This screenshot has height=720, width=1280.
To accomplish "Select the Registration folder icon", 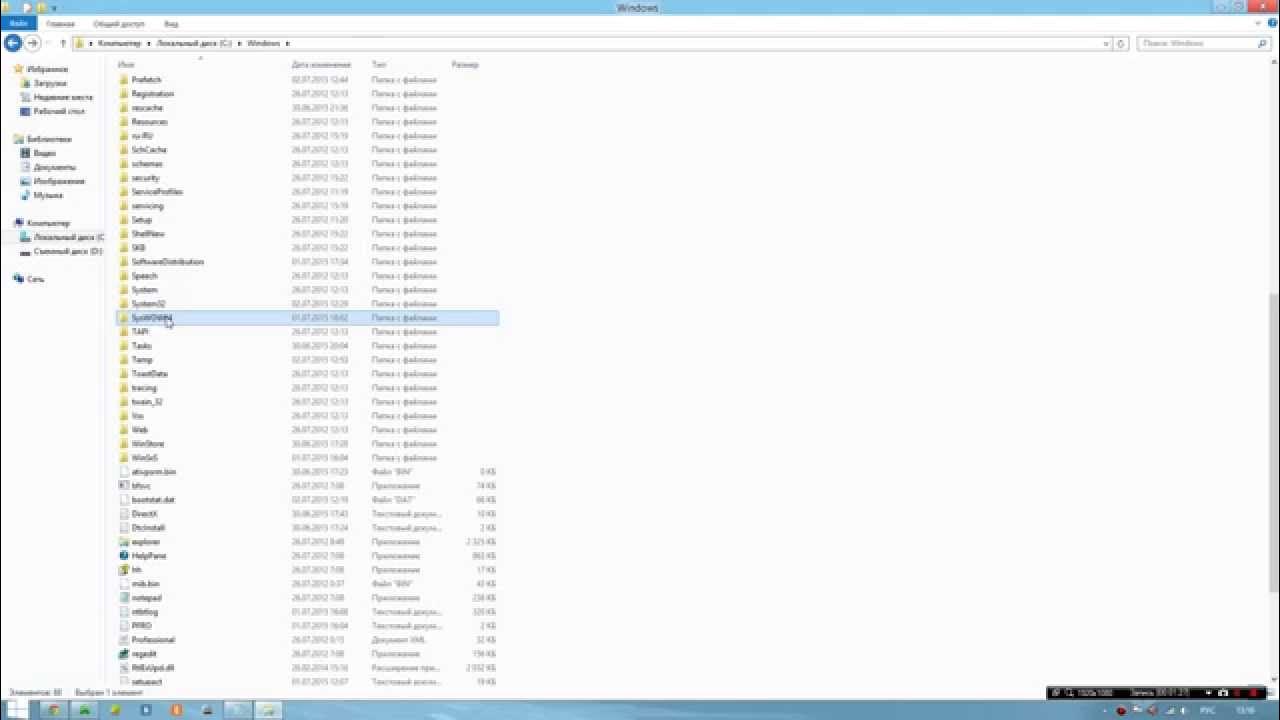I will coord(124,93).
